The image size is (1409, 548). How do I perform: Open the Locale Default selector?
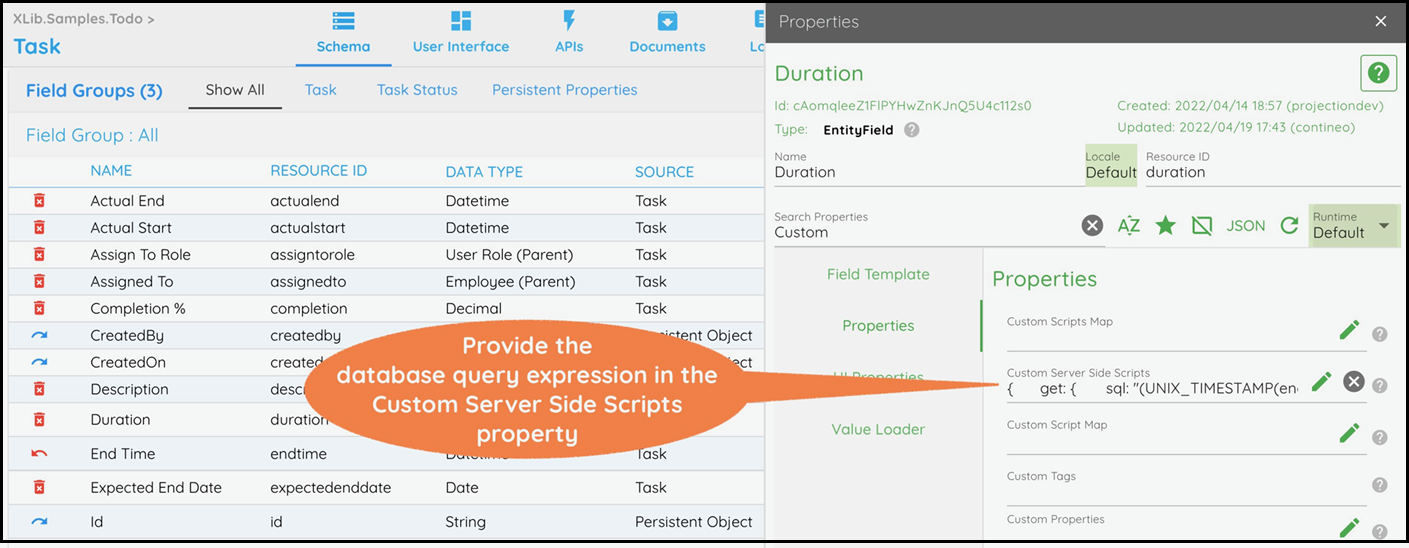point(1111,166)
